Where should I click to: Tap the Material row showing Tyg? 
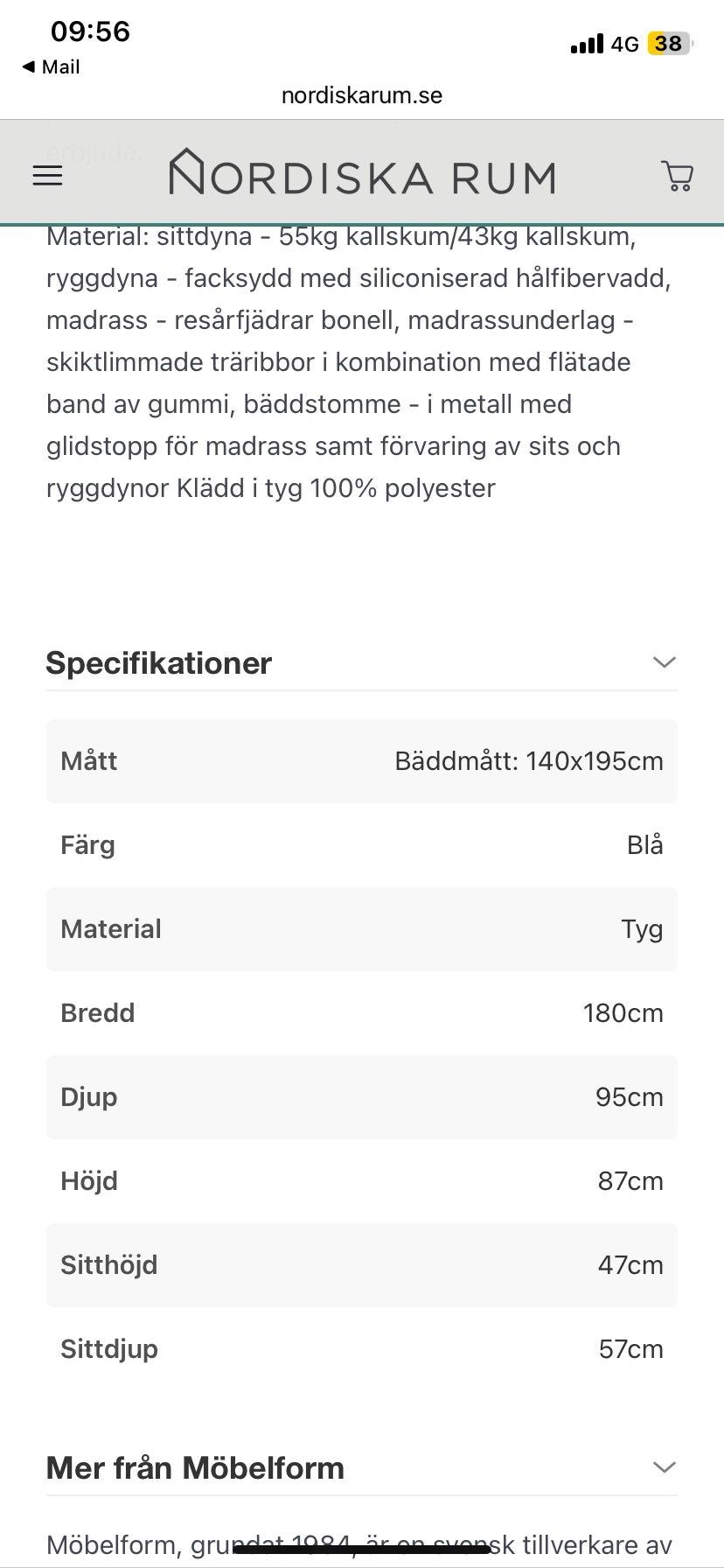click(x=362, y=929)
